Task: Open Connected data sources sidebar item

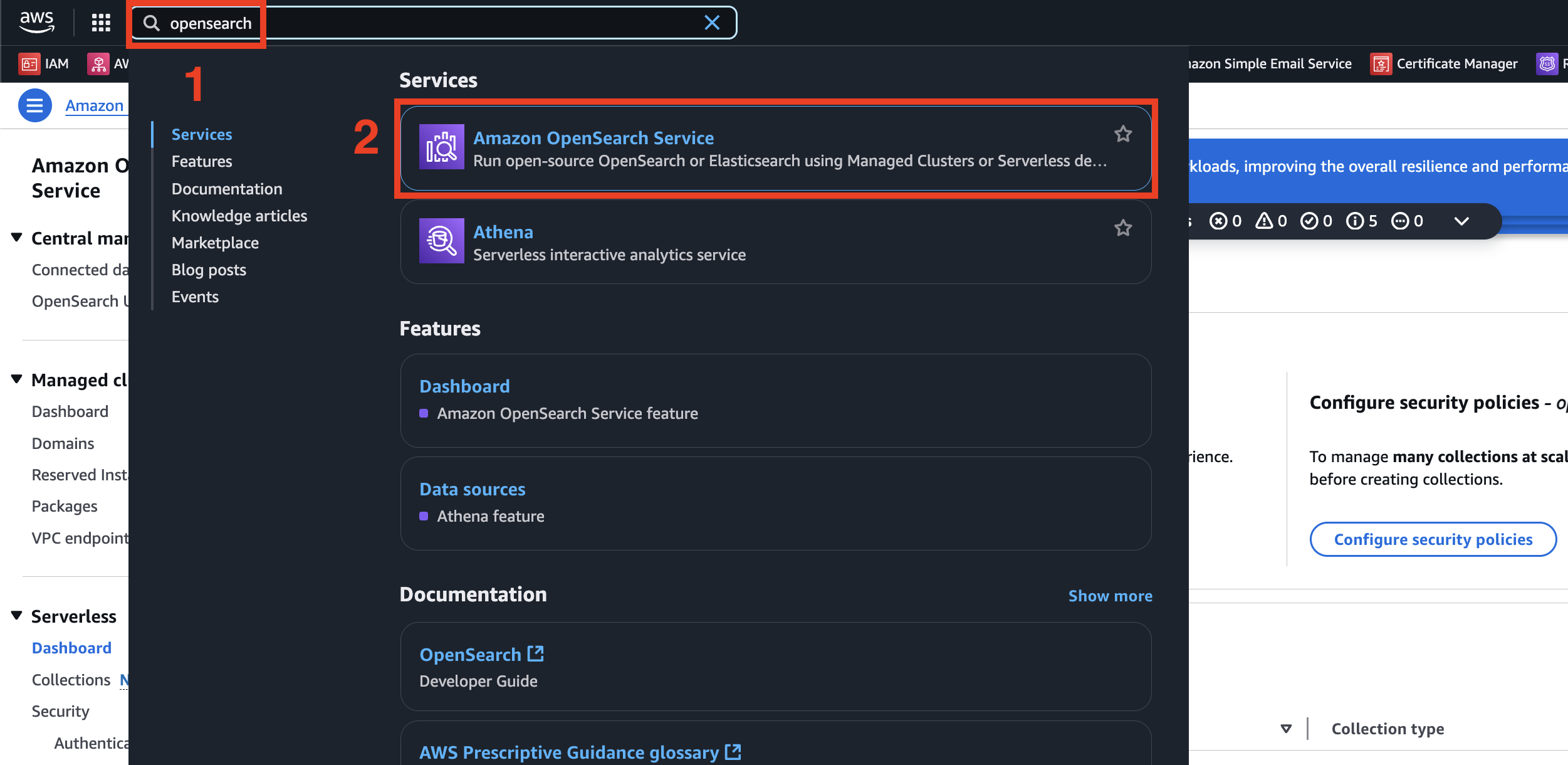Action: click(x=80, y=270)
